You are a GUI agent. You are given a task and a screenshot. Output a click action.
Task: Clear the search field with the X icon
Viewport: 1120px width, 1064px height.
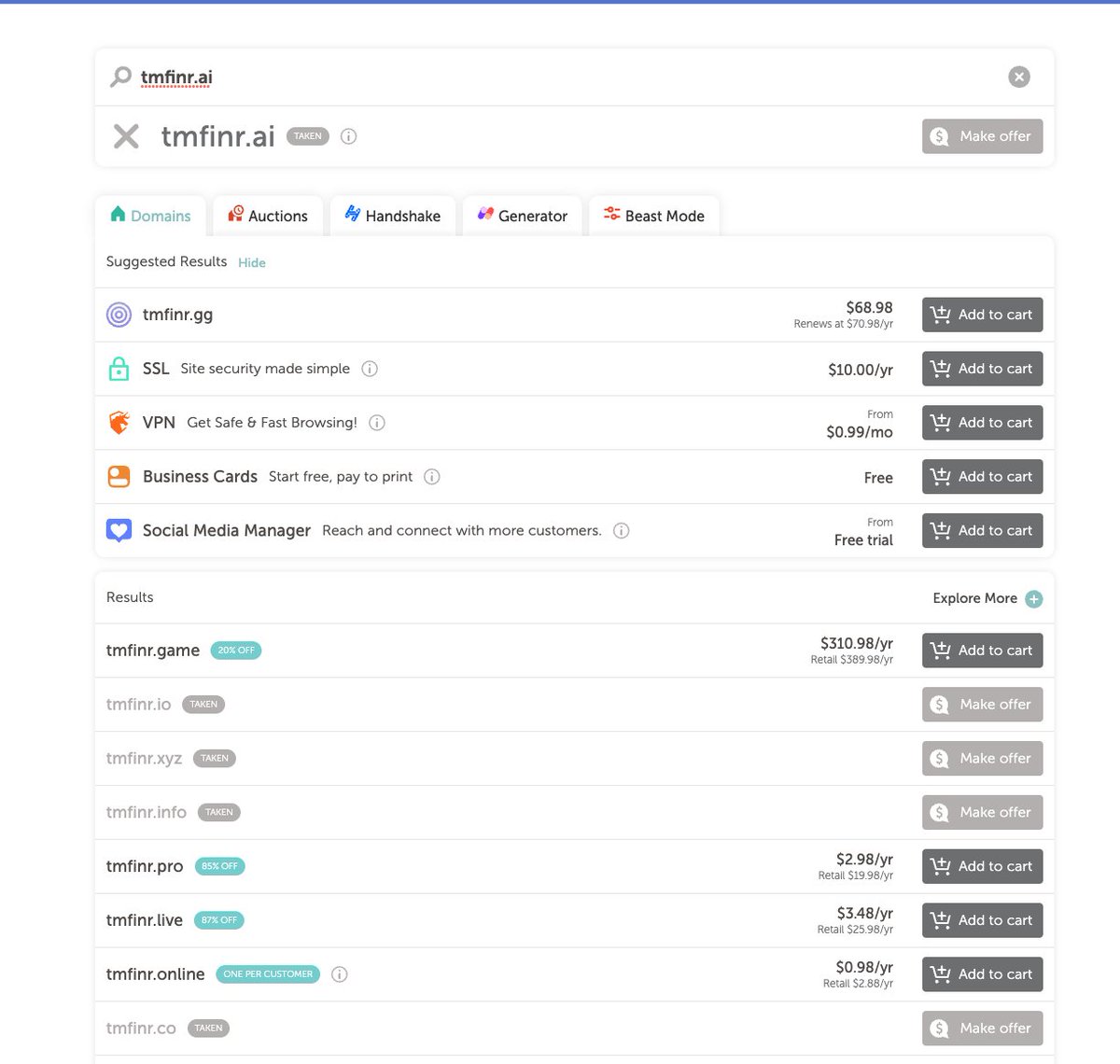[x=1018, y=77]
